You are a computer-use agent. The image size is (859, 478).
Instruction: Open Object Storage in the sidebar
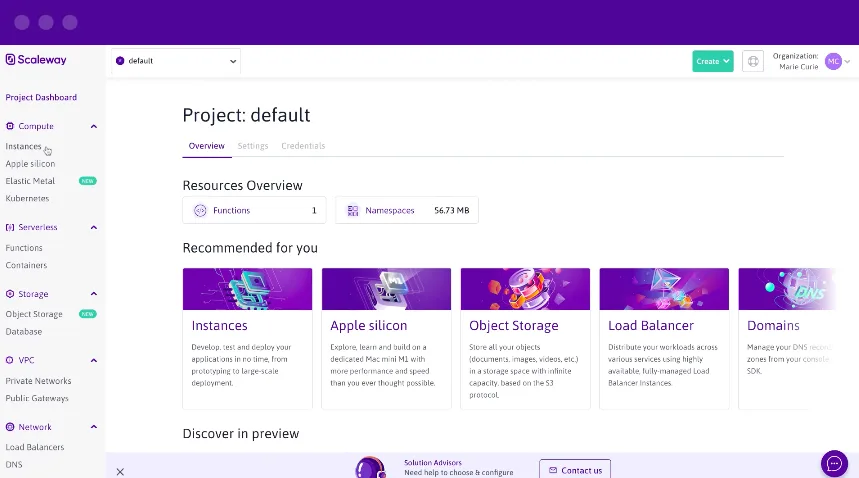(34, 314)
